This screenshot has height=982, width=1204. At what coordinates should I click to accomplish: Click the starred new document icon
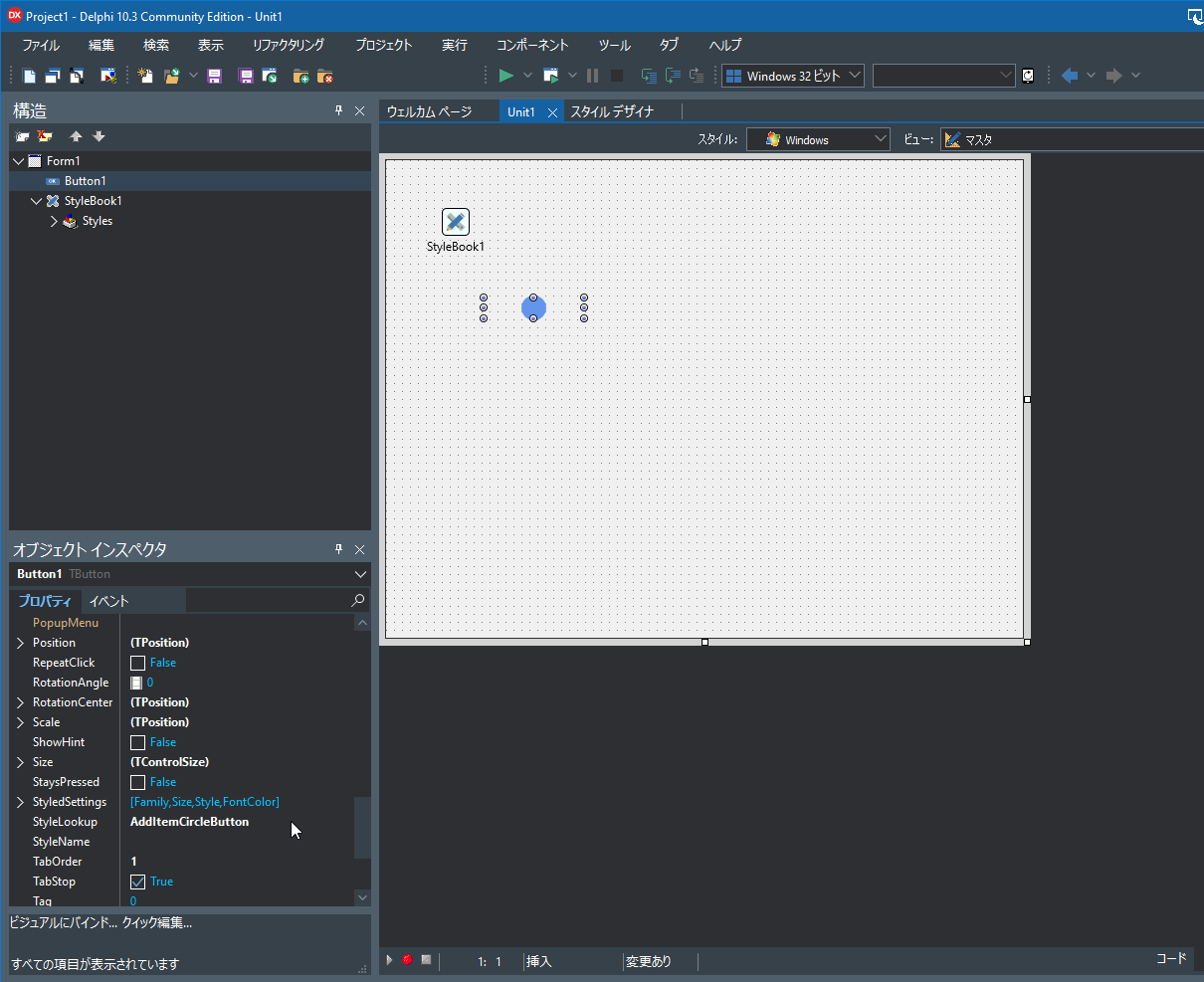pyautogui.click(x=145, y=76)
